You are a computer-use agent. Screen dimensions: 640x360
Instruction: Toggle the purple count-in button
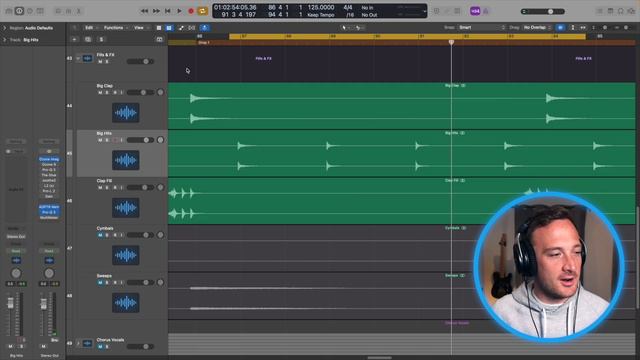coord(475,11)
